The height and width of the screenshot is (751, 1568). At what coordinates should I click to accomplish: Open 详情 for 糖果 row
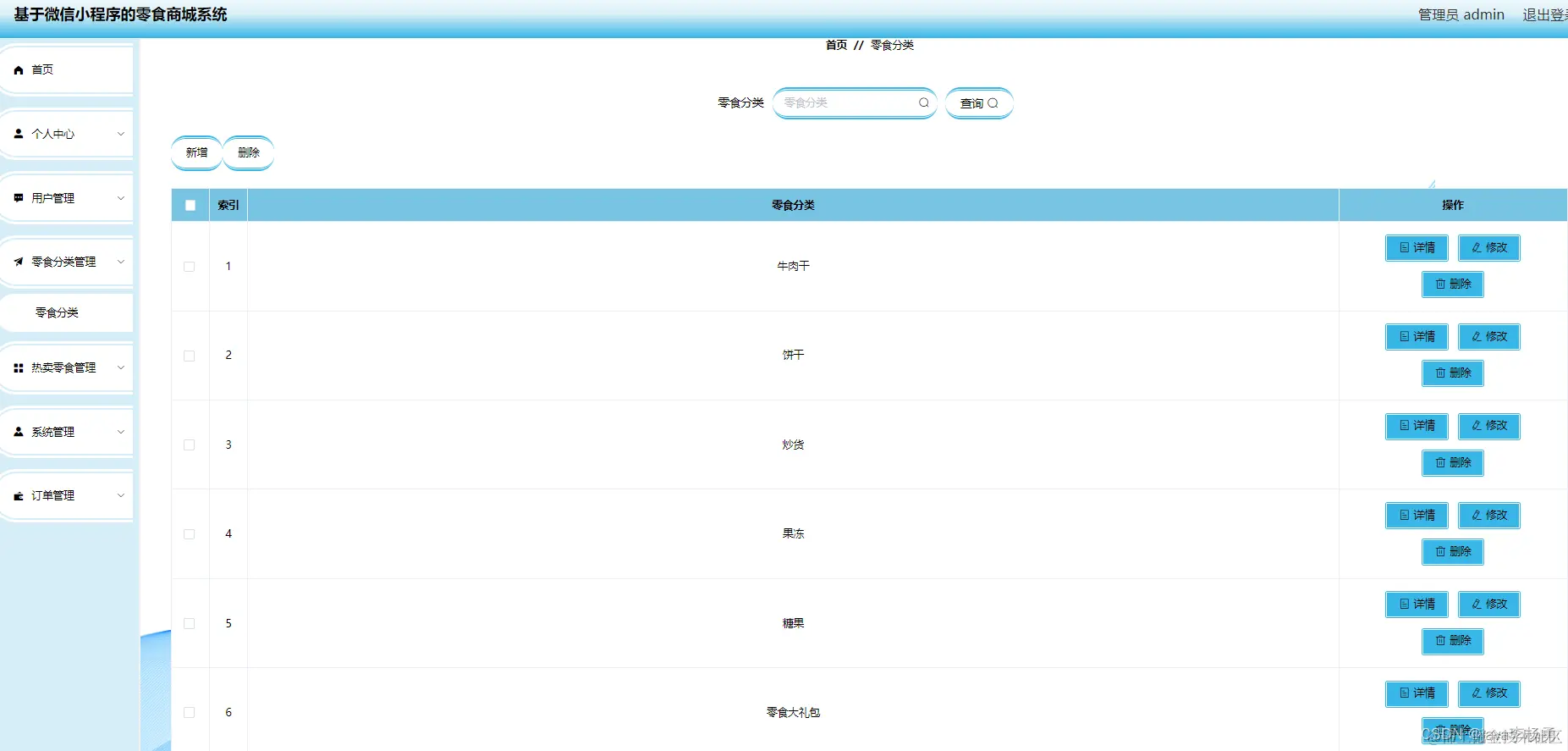[x=1417, y=605]
